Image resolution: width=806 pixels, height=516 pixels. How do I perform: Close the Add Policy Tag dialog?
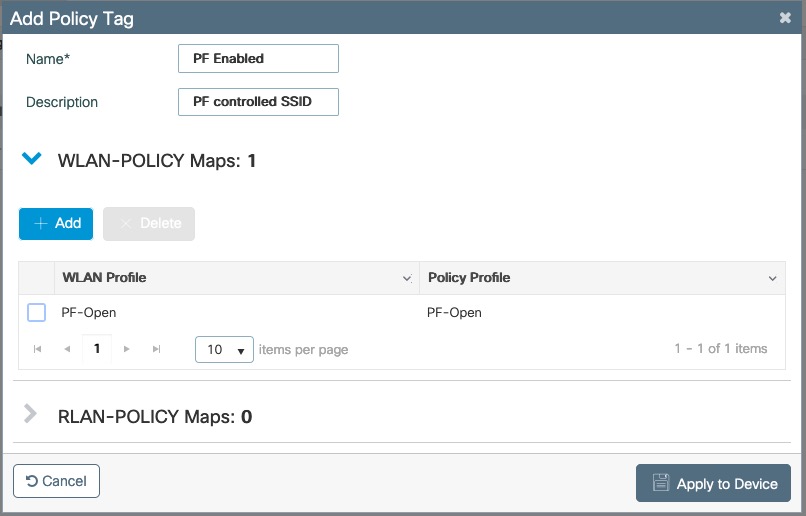pyautogui.click(x=785, y=18)
